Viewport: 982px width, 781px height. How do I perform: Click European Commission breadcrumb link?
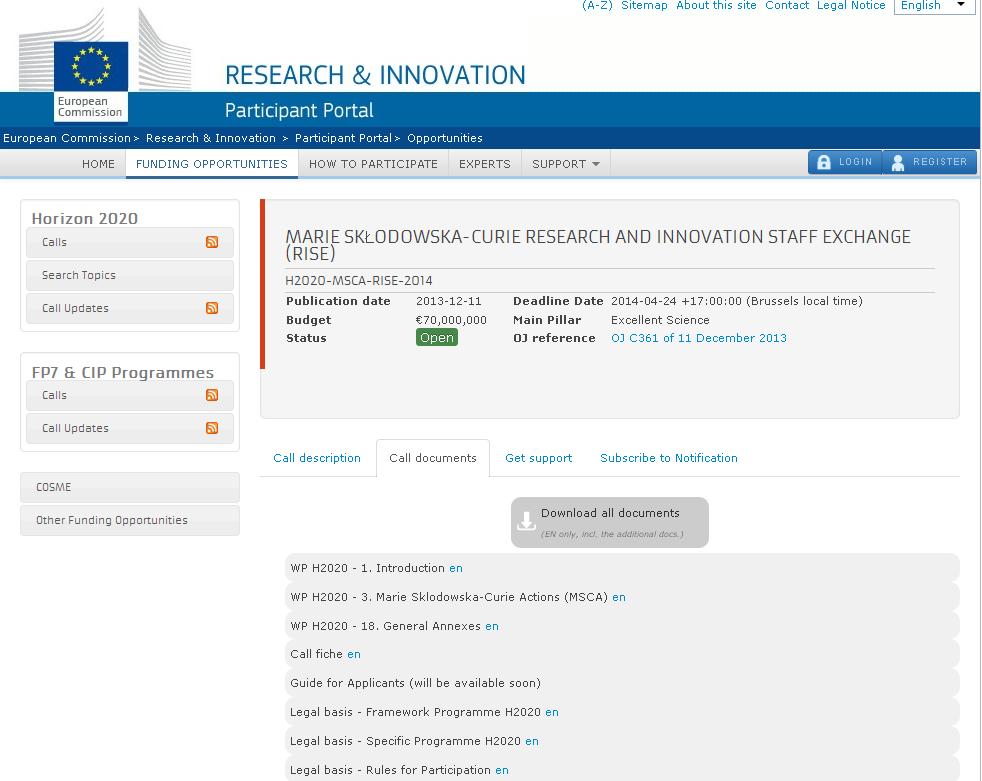(x=67, y=138)
